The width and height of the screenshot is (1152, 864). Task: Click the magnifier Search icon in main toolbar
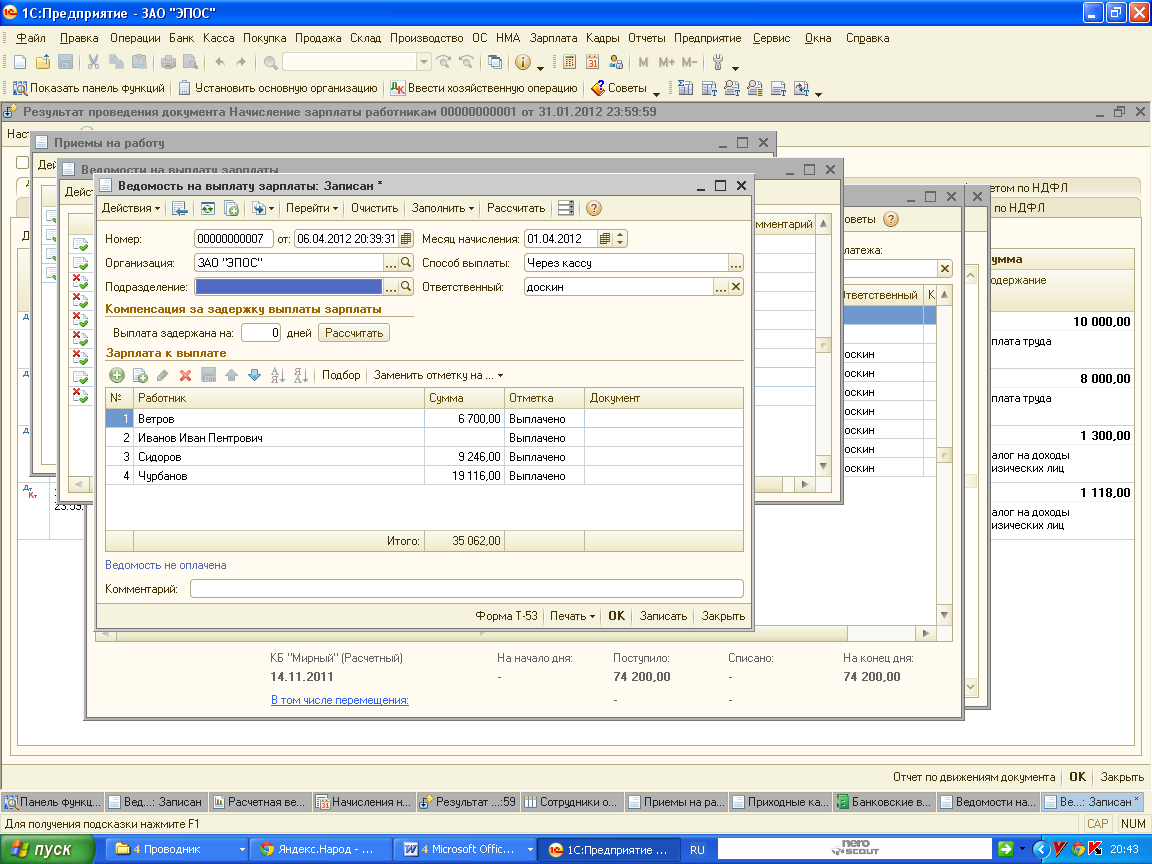click(270, 62)
